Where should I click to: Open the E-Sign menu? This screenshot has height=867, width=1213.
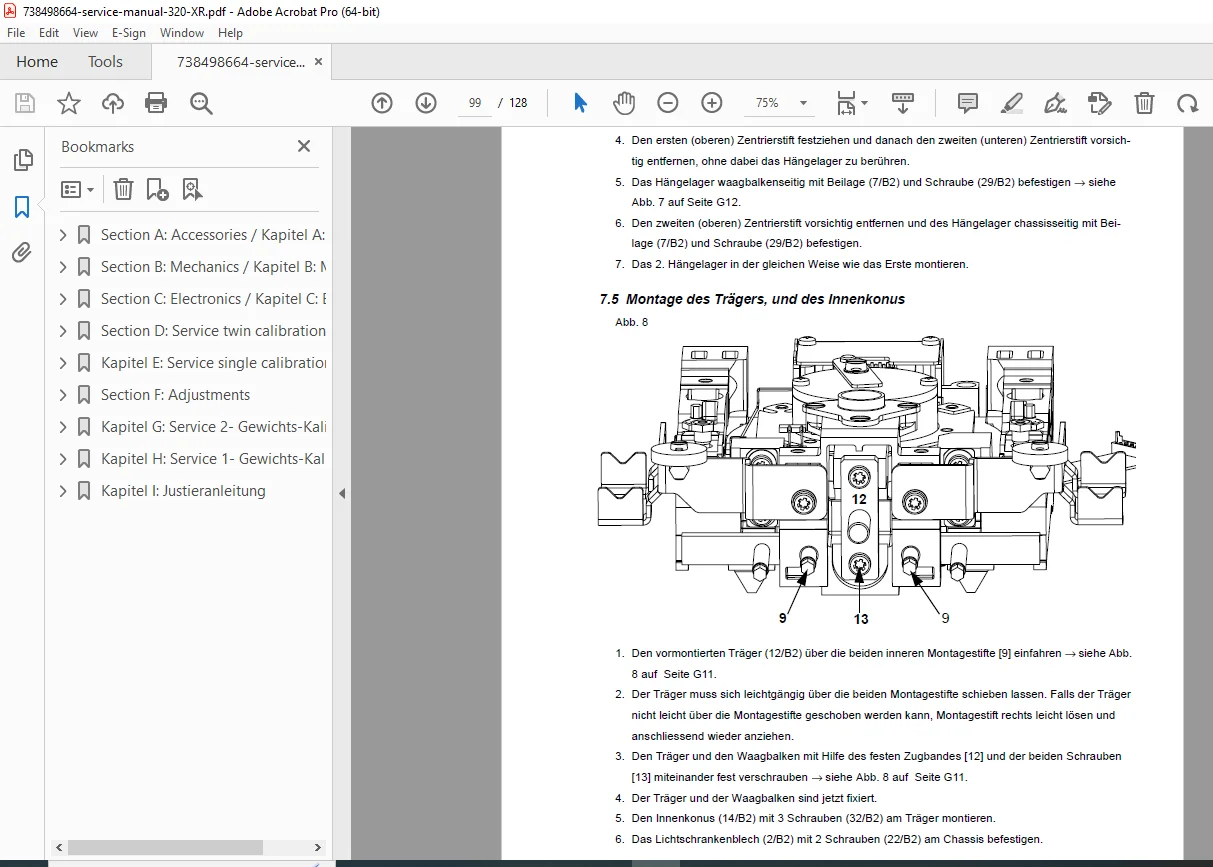tap(129, 33)
